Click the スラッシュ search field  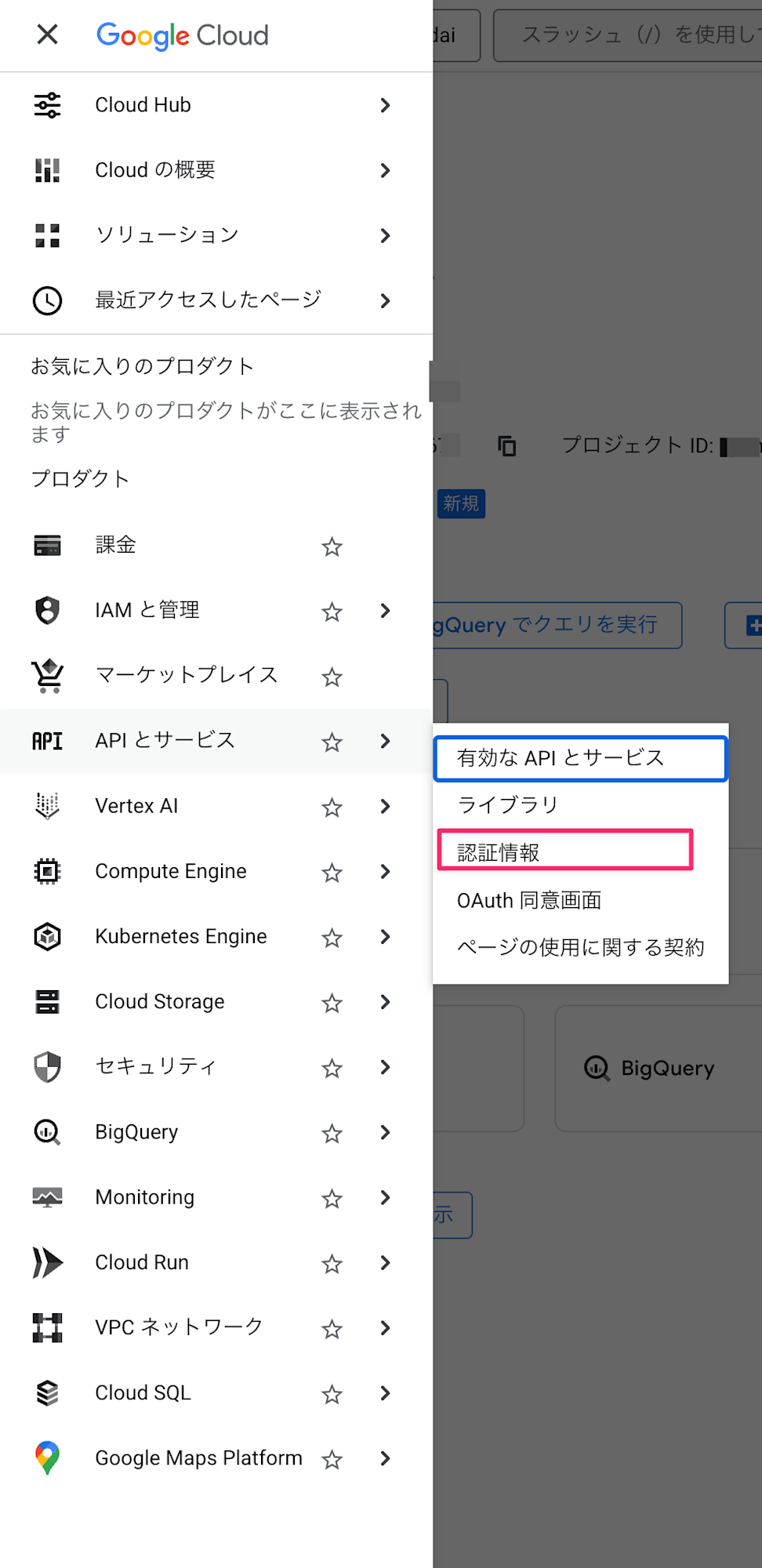point(627,35)
